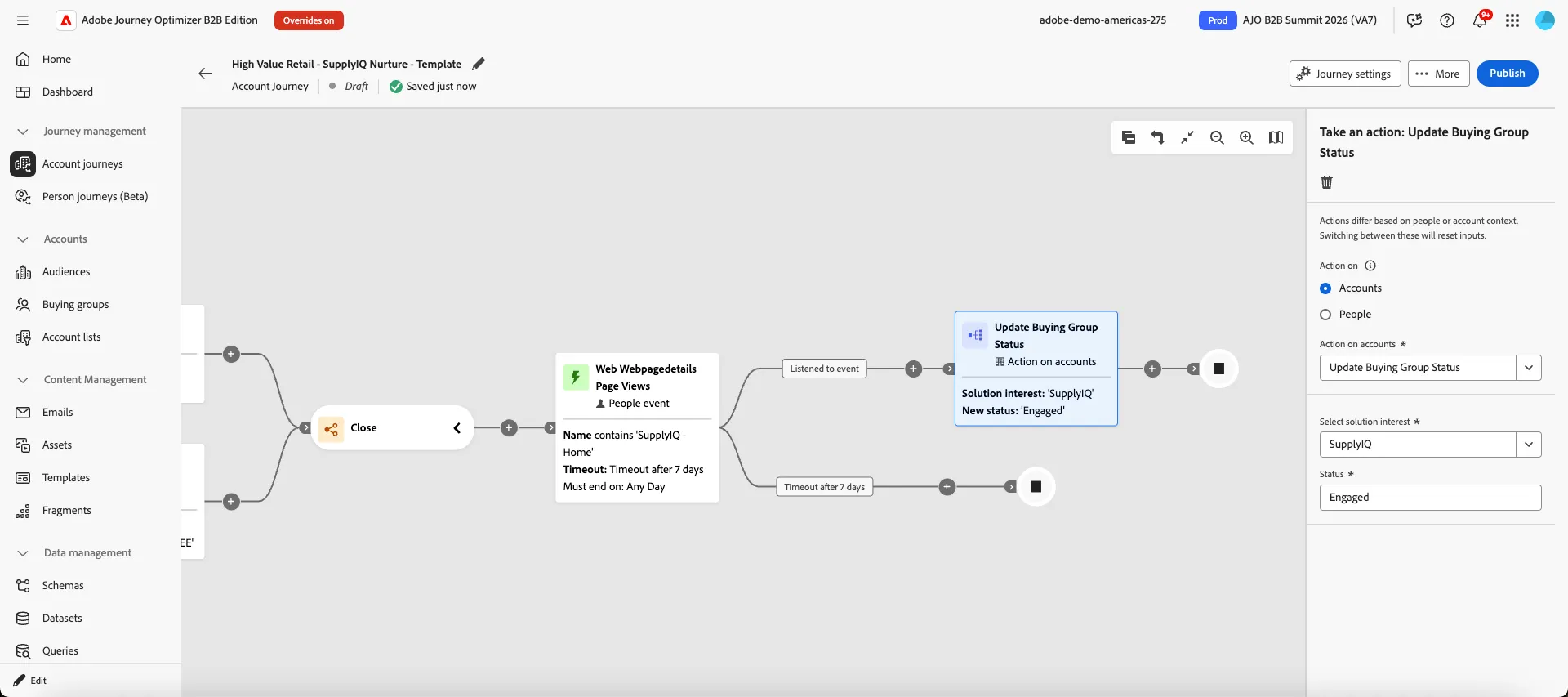
Task: Open the notifications bell
Action: pos(1480,20)
